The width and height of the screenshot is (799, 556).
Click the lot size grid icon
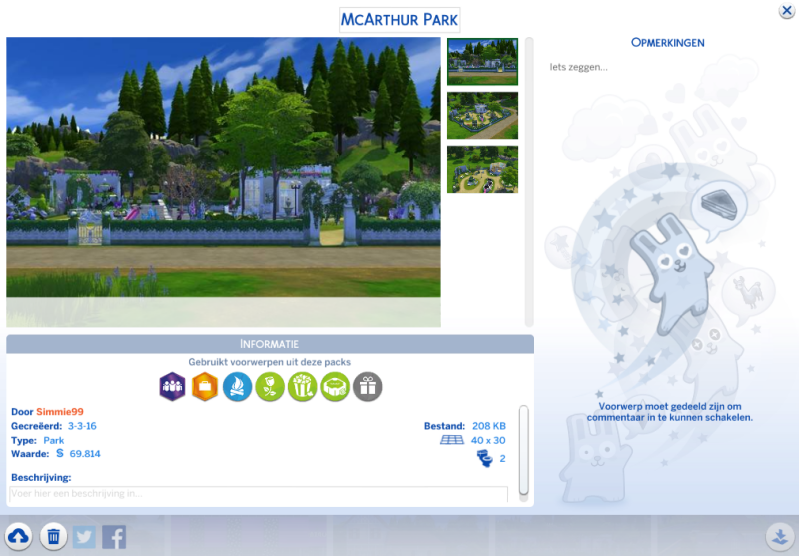452,440
